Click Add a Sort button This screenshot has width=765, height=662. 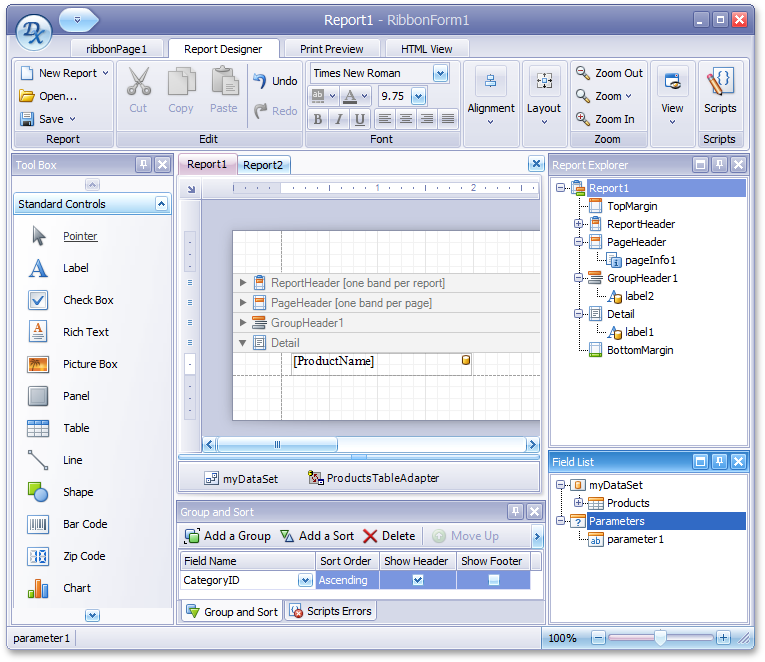(x=317, y=536)
